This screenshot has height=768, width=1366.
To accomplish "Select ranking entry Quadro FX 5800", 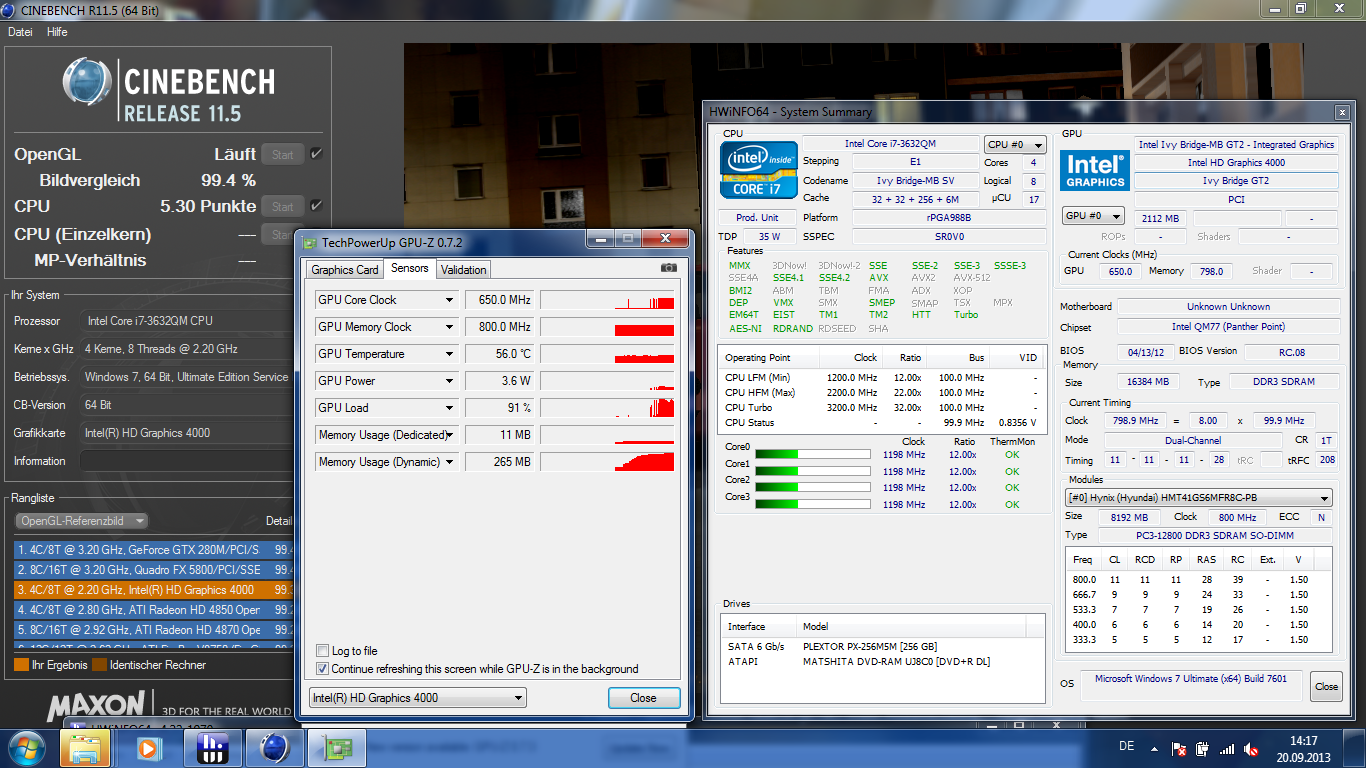I will [x=152, y=570].
